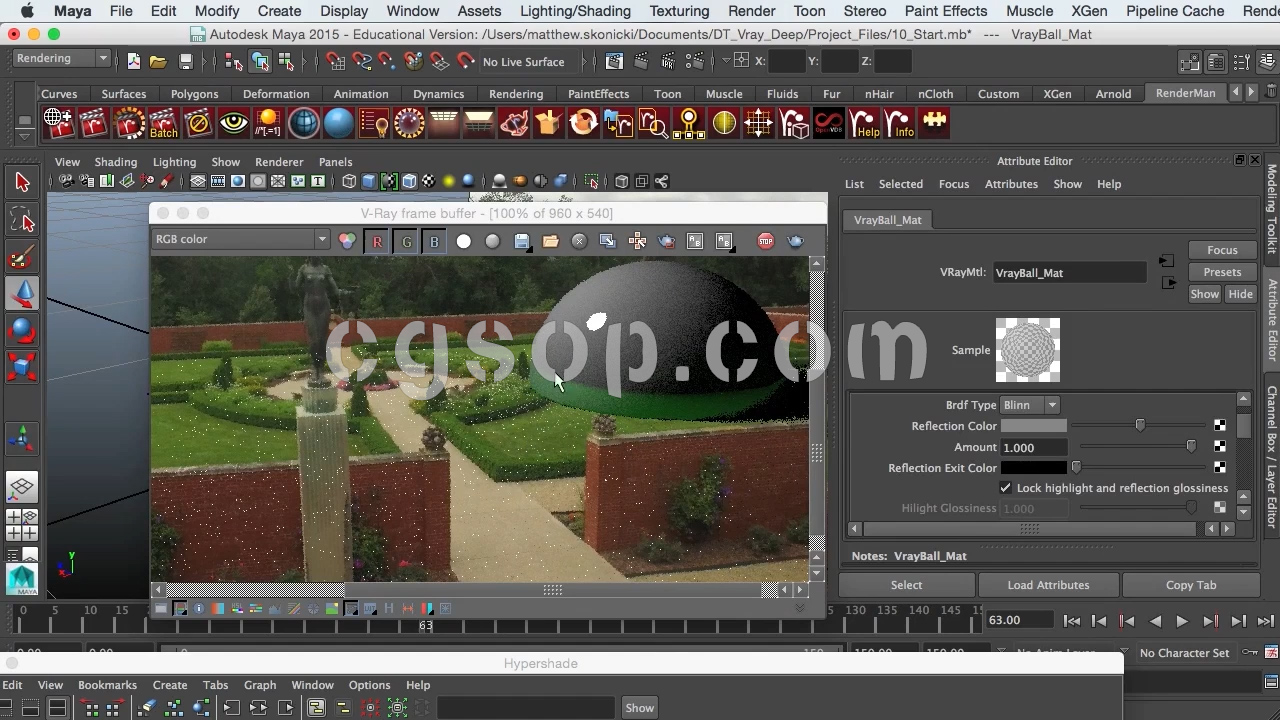Toggle snap to grids magnet icon

coord(335,62)
